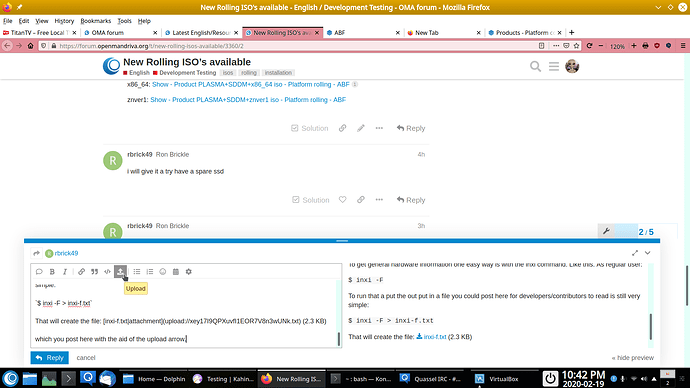Mark rbrick49's post as Solution
Viewport: 690px width, 388px height.
click(311, 200)
